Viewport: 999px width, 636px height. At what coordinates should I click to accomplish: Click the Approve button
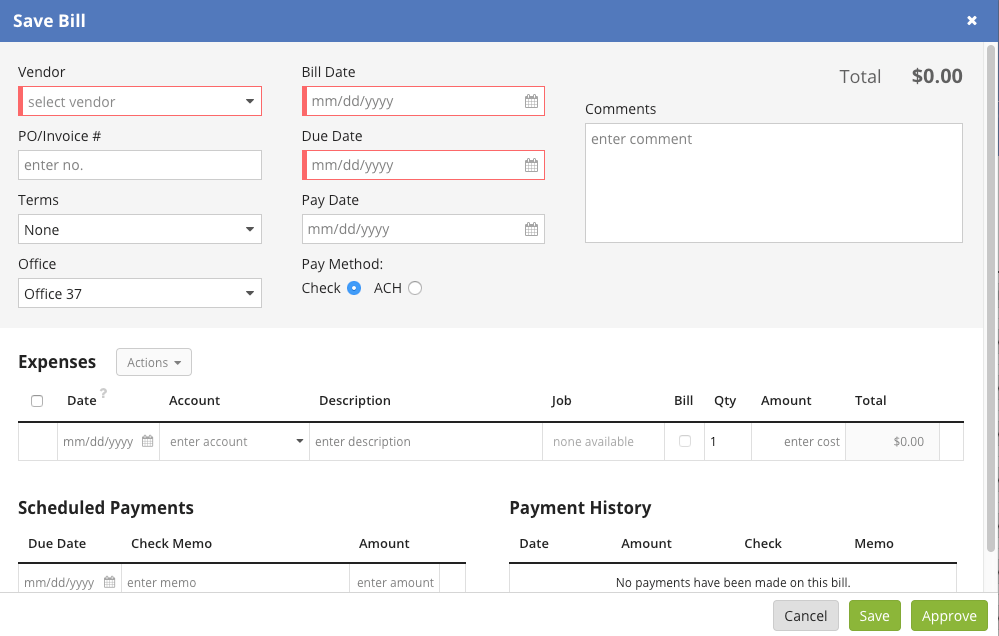(x=949, y=616)
